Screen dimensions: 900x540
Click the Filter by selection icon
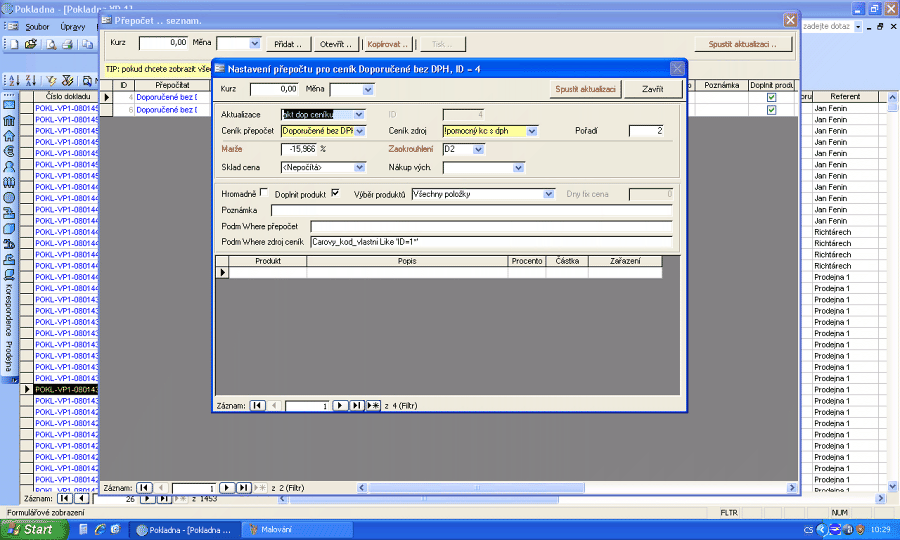(52, 81)
